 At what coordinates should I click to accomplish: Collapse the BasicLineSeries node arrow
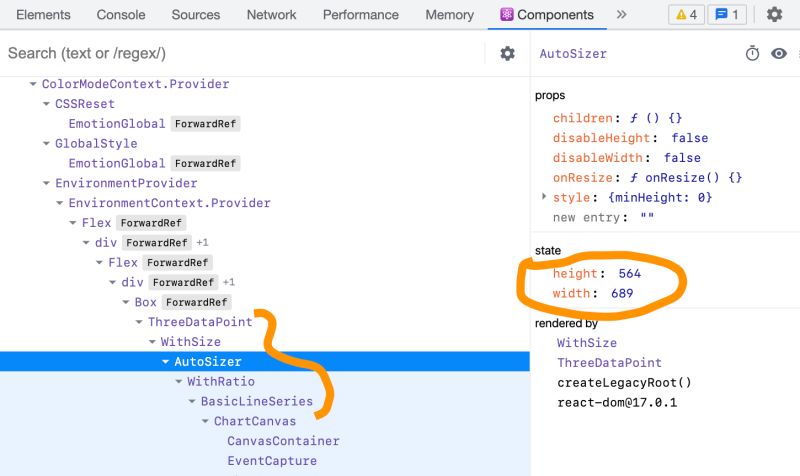point(192,401)
